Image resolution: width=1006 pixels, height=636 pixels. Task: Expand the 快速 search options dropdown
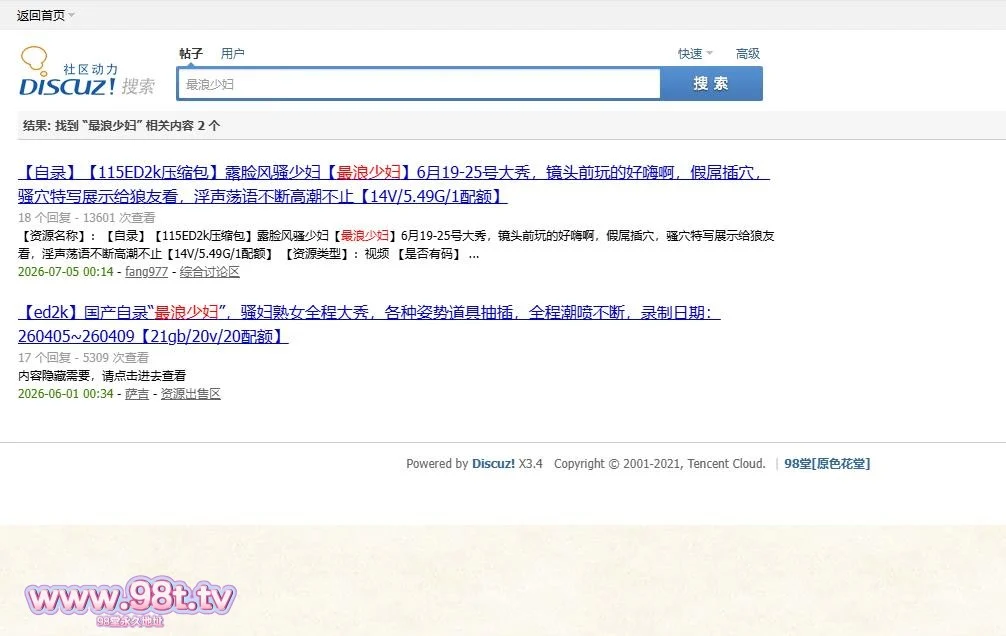[695, 54]
